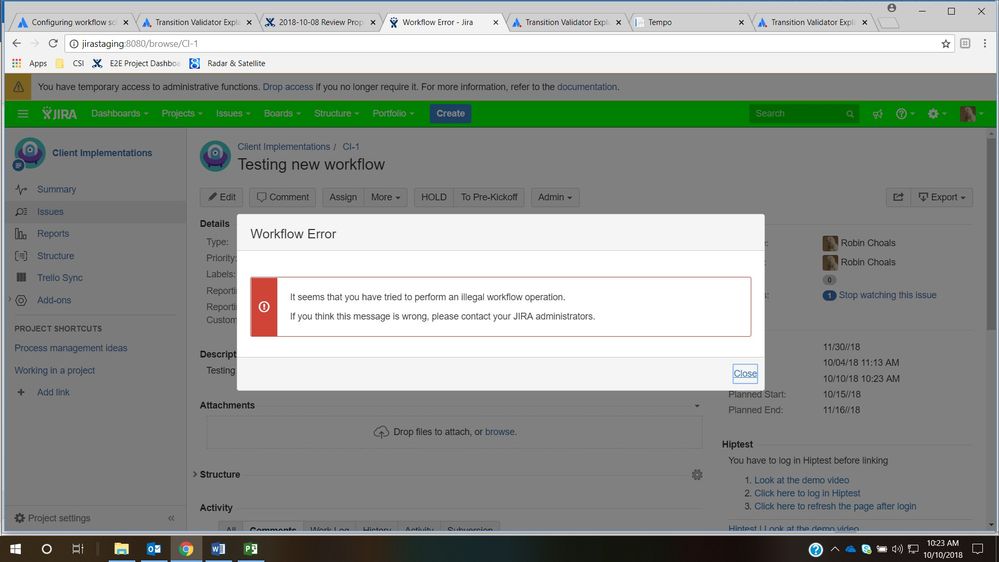Click the JIRA logo in the header
Viewport: 999px width, 562px height.
59,113
